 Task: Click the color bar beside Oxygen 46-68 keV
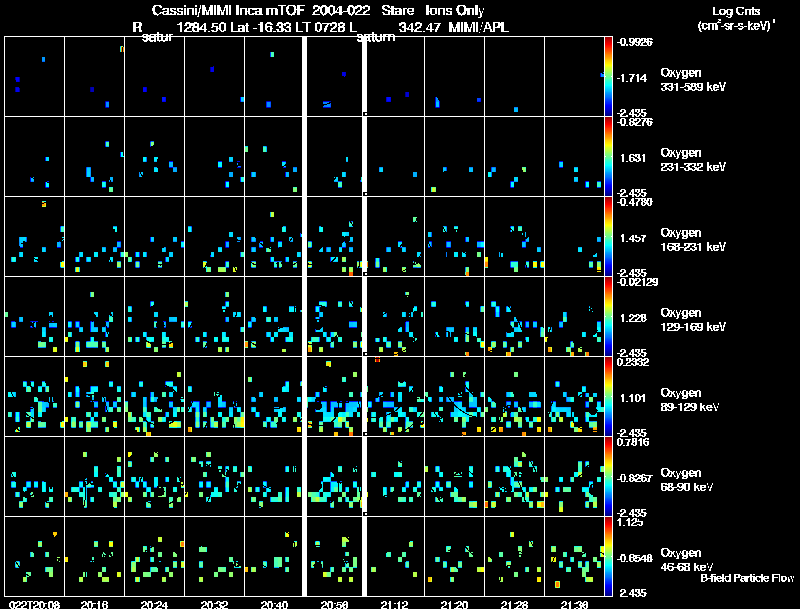pos(608,556)
